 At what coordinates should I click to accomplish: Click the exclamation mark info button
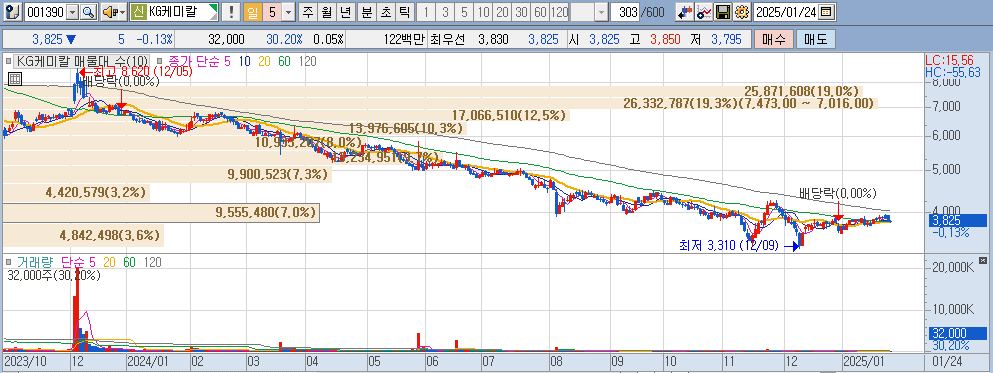click(232, 12)
